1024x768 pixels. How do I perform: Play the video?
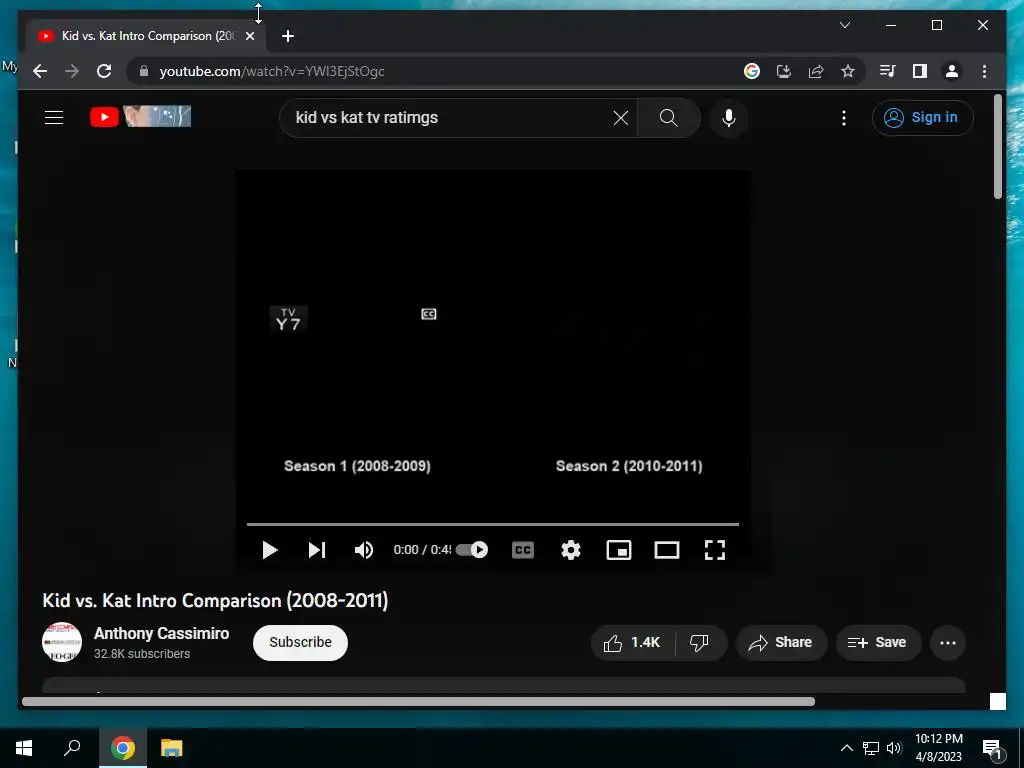(x=270, y=550)
